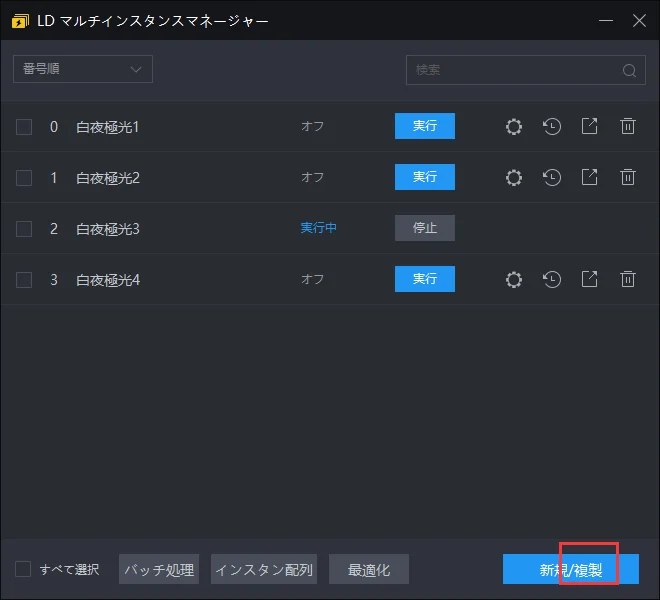Screen dimensions: 660x600
Task: Expand the 番号順 sort dropdown
Action: click(83, 69)
